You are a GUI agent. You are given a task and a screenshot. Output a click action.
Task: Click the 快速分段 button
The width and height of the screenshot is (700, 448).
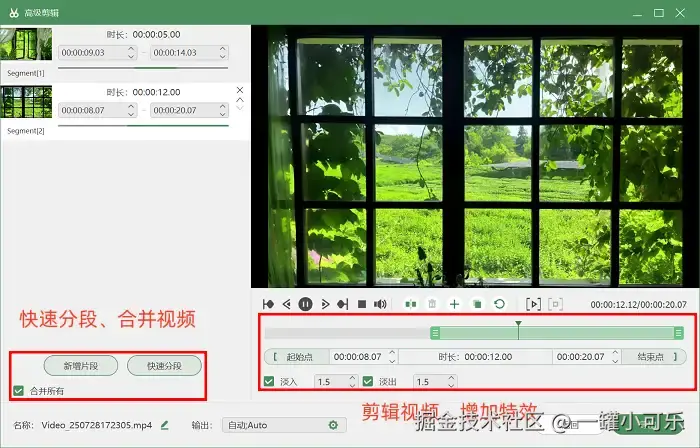164,366
